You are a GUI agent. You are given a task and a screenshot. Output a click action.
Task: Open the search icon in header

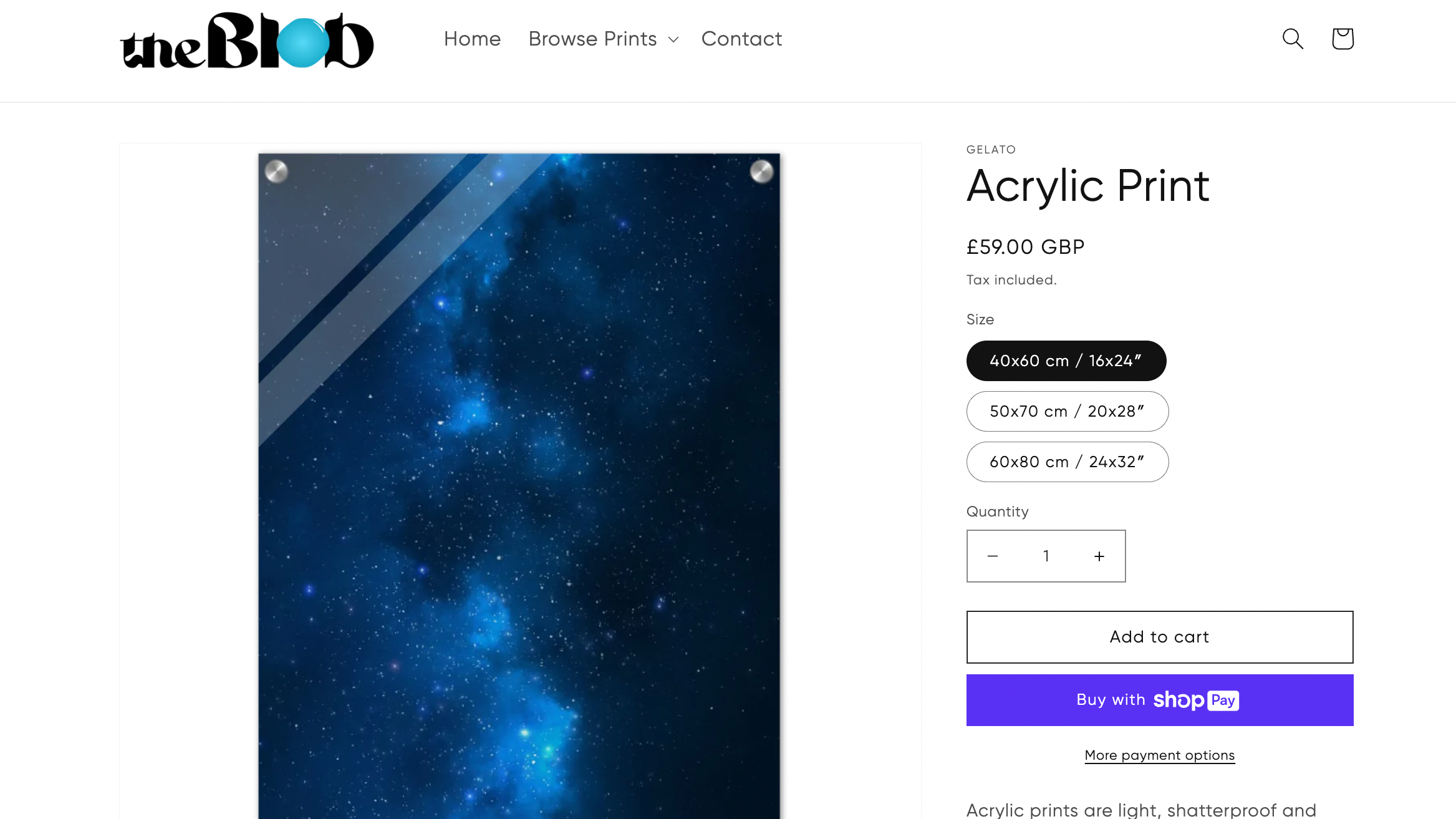pyautogui.click(x=1293, y=39)
